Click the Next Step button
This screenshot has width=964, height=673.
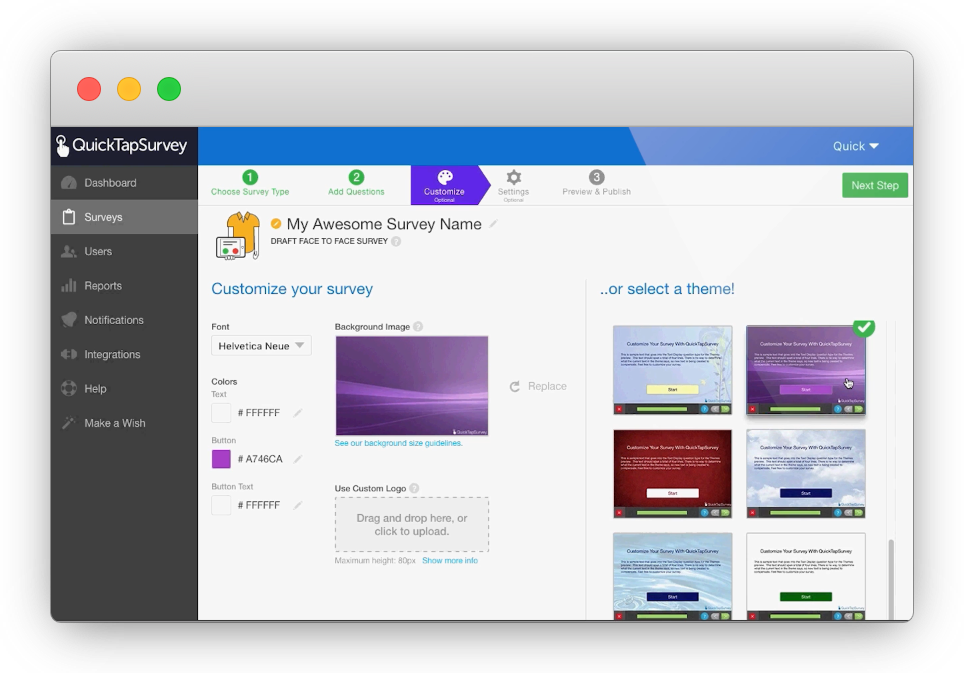(x=874, y=185)
